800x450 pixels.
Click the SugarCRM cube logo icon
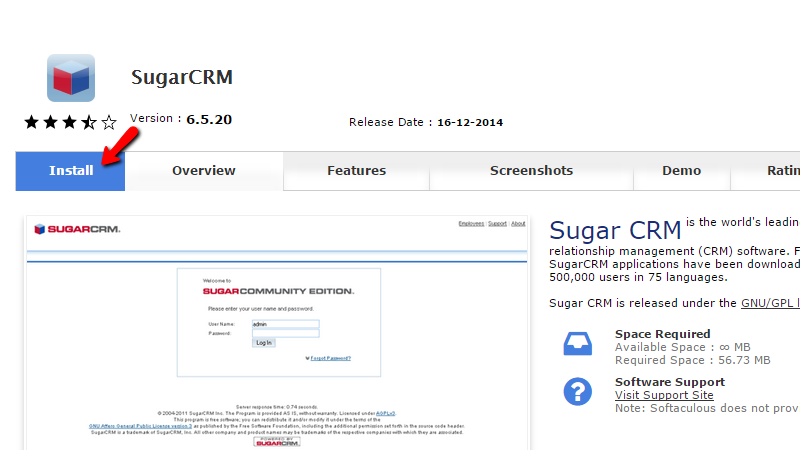tap(71, 78)
